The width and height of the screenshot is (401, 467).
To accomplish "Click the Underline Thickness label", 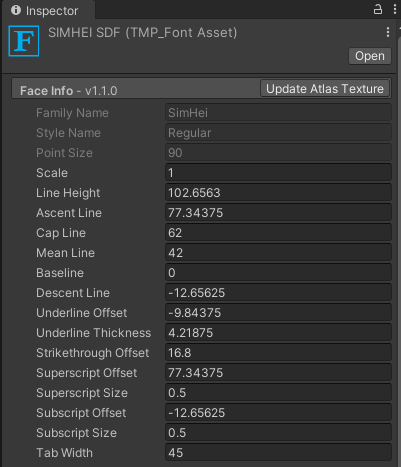I will coord(93,333).
